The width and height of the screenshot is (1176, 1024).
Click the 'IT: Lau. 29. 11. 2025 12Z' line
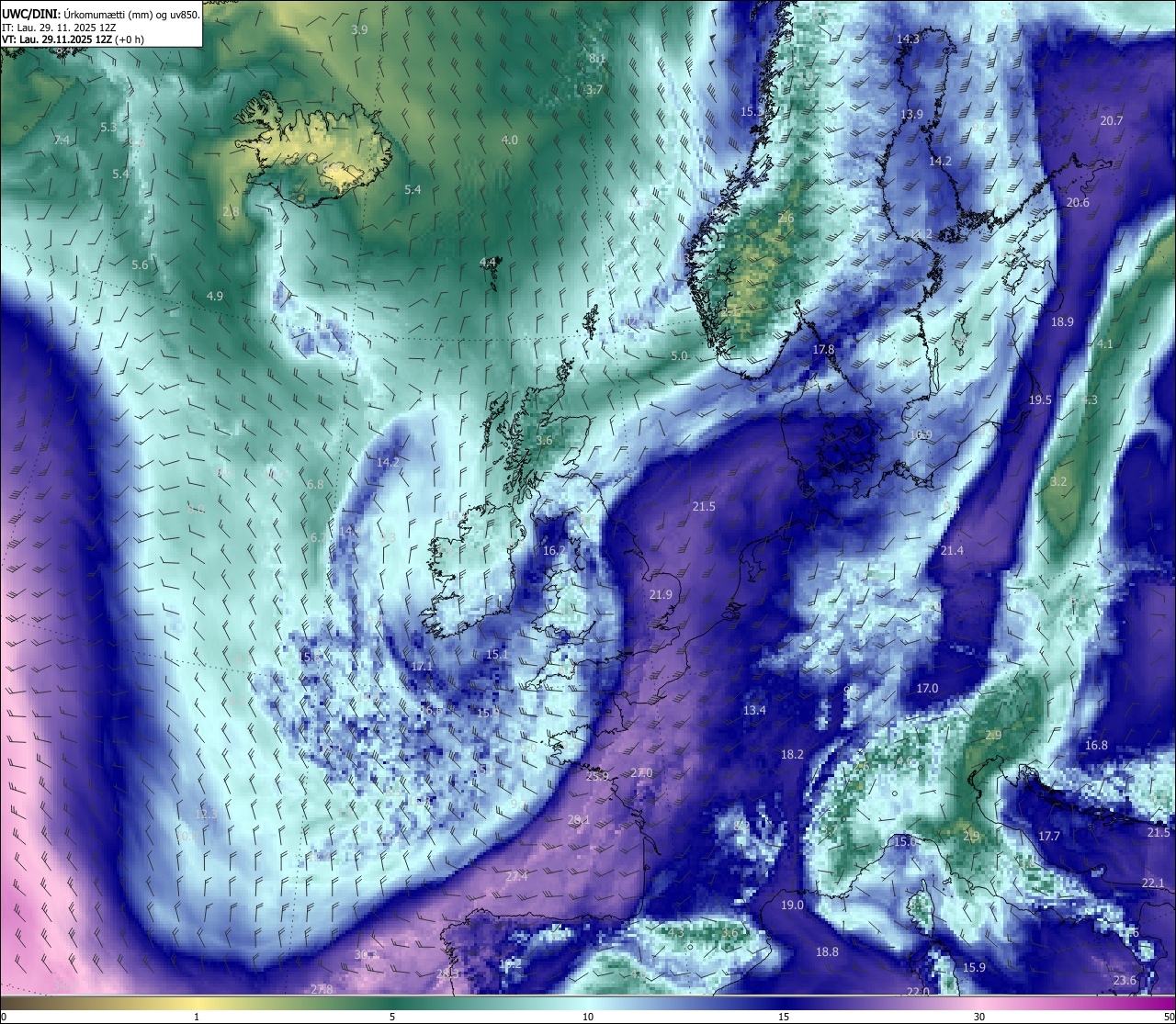59,28
